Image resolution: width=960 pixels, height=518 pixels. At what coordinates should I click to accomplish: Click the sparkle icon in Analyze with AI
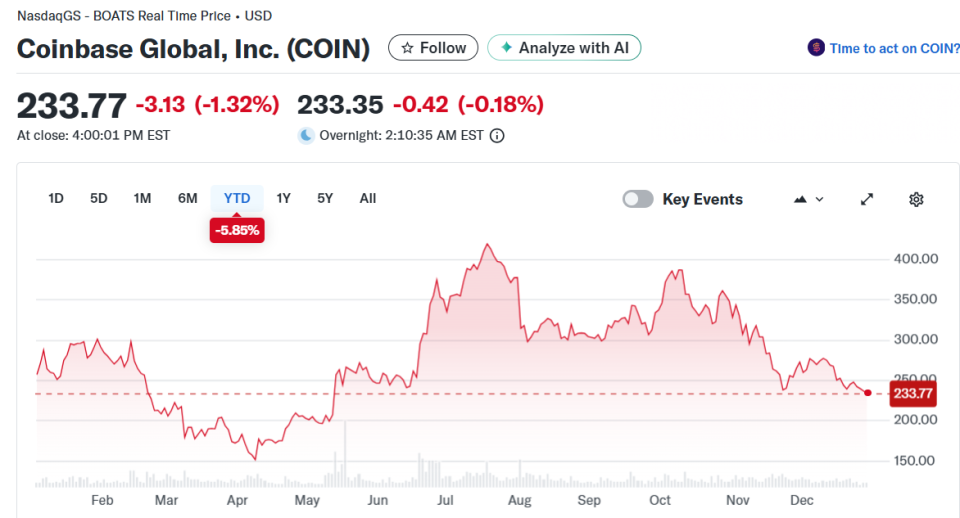(x=507, y=48)
